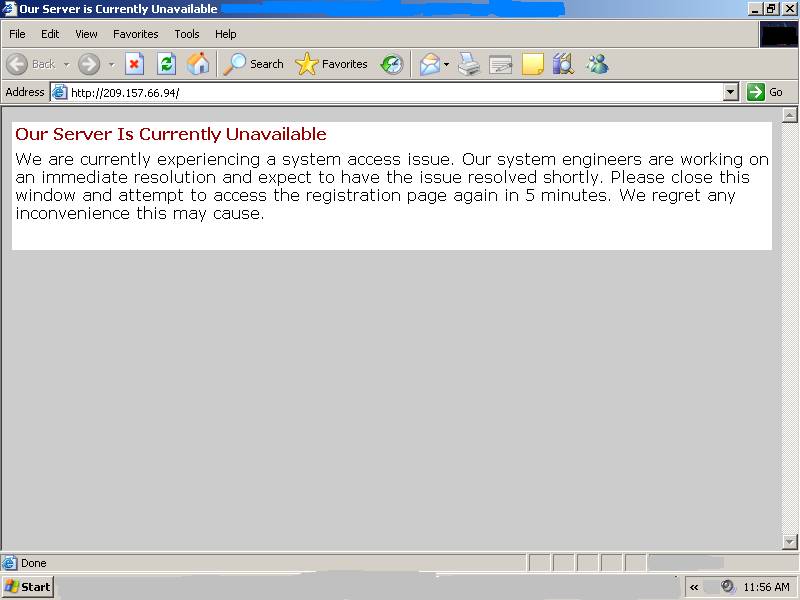Open the Search pane
The height and width of the screenshot is (600, 800).
point(254,64)
